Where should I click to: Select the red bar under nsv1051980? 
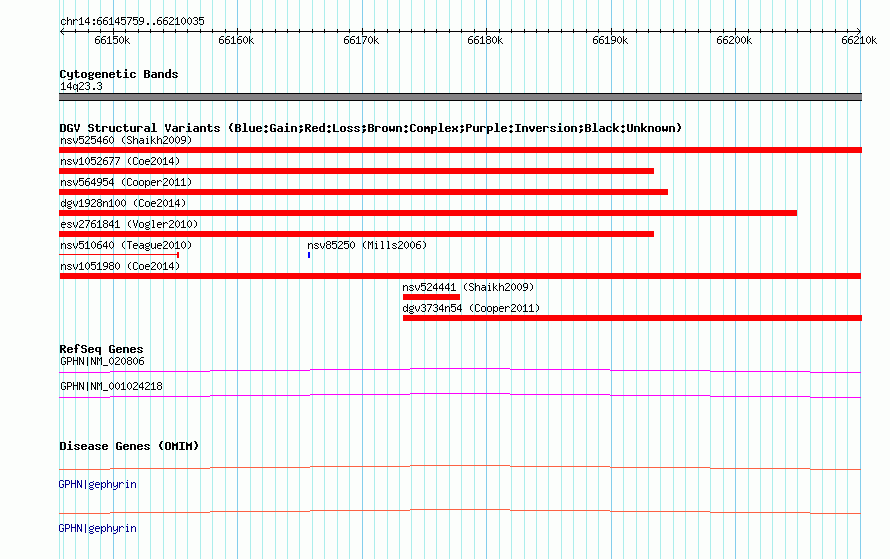(460, 276)
